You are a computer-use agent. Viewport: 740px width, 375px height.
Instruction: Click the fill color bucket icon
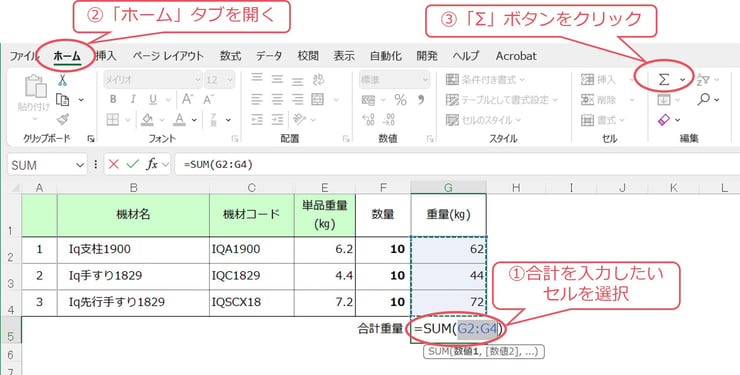click(147, 120)
